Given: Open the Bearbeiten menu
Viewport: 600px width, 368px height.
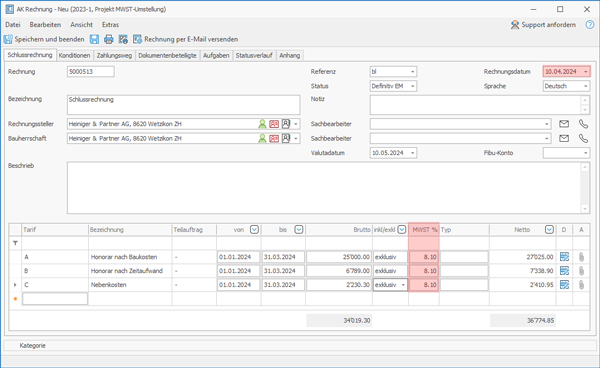Looking at the screenshot, I should click(x=45, y=24).
